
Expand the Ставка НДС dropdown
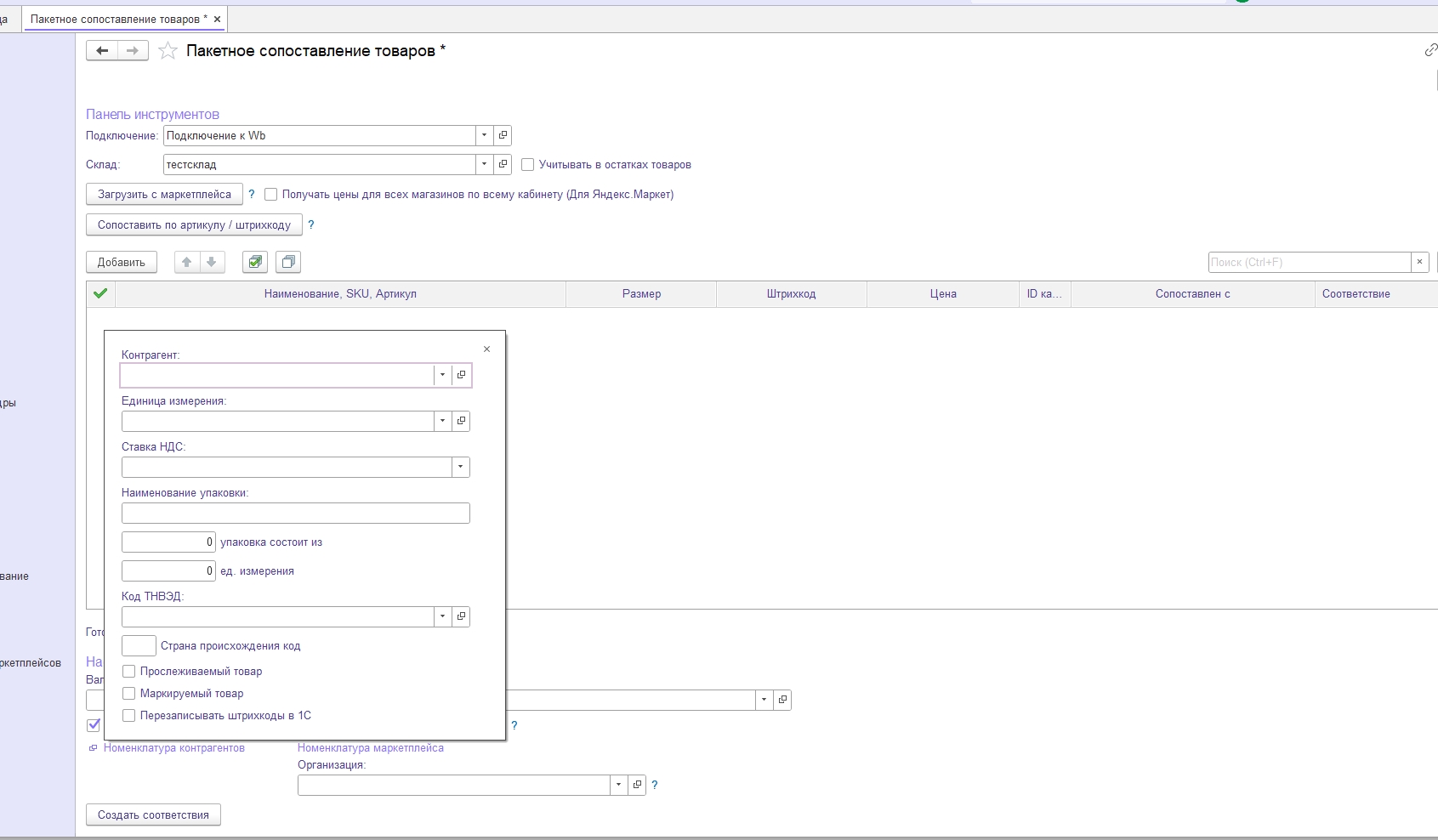pyautogui.click(x=461, y=467)
